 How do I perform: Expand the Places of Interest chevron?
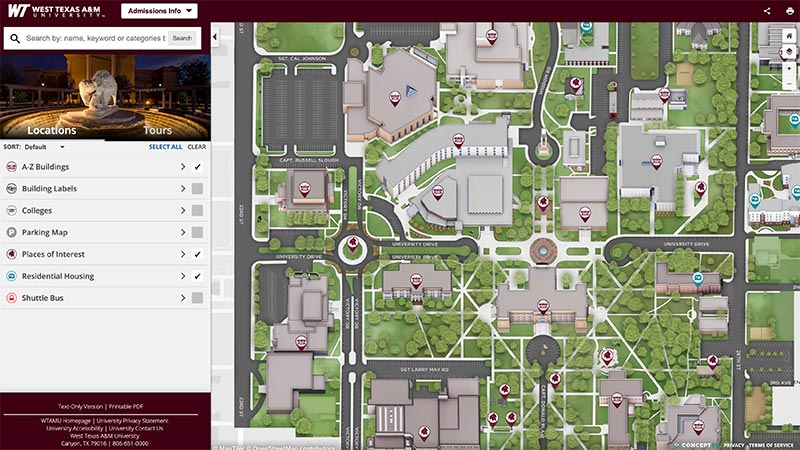click(183, 254)
